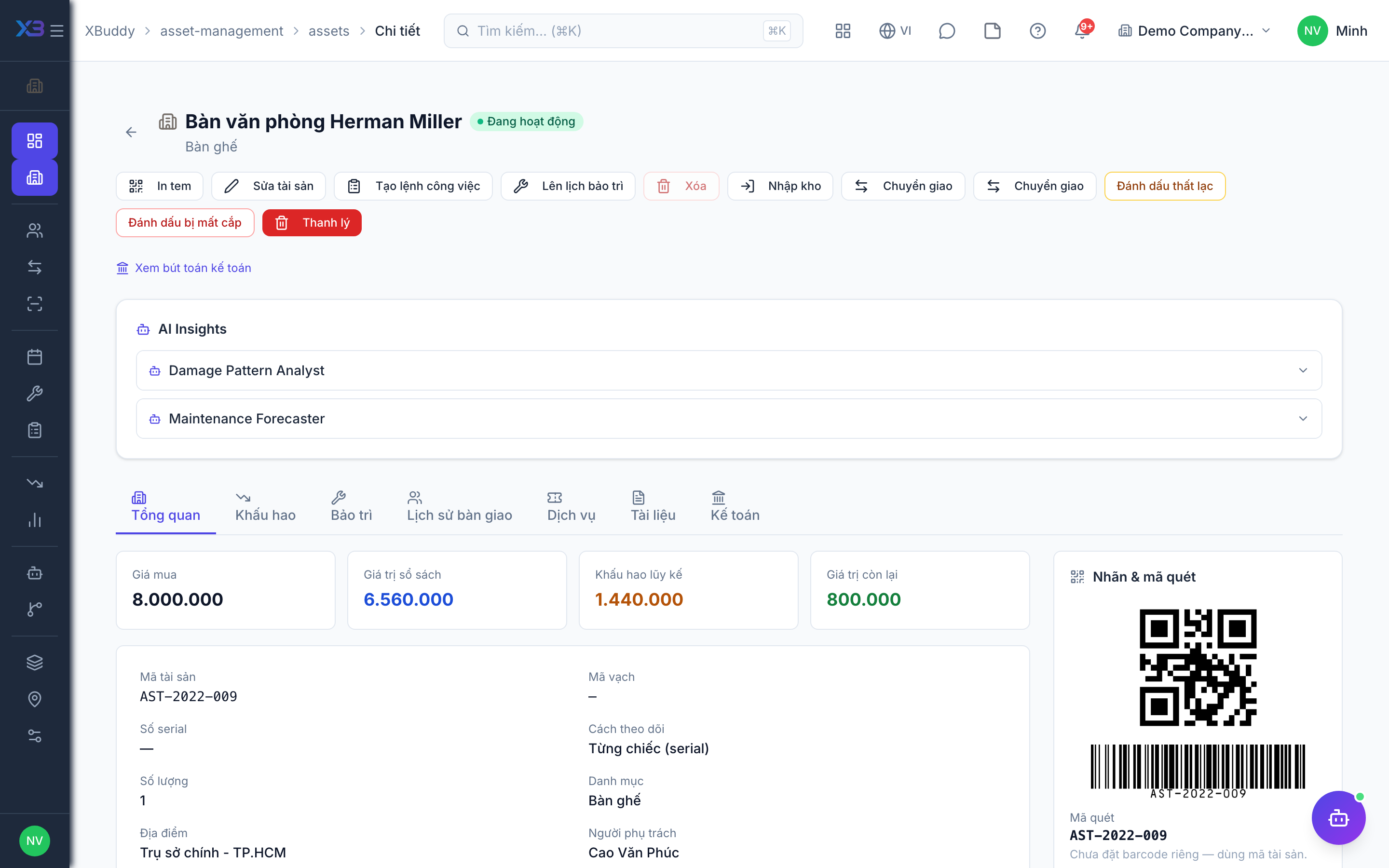Switch to the Lịch sử bàn giao tab
1389x868 pixels.
tap(459, 507)
